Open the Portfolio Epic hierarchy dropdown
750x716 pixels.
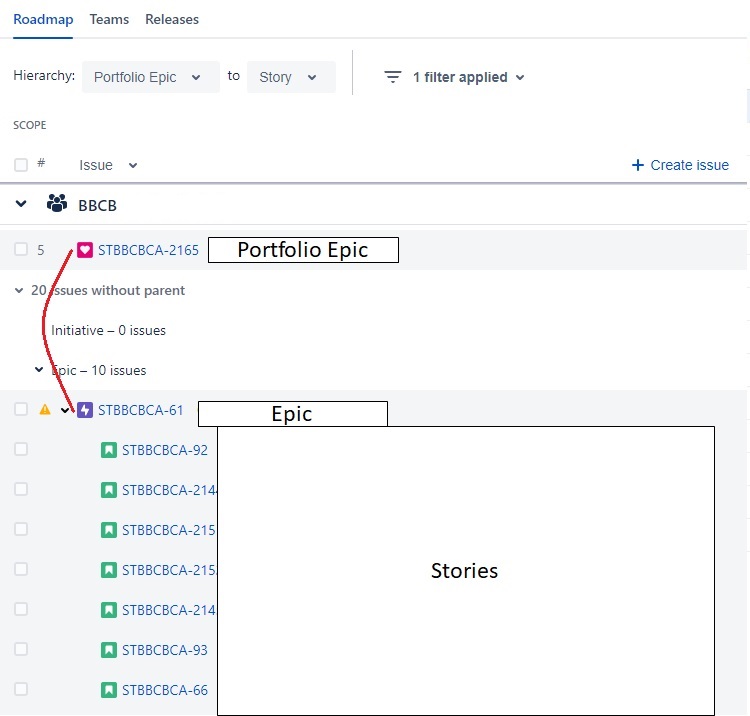[x=151, y=77]
